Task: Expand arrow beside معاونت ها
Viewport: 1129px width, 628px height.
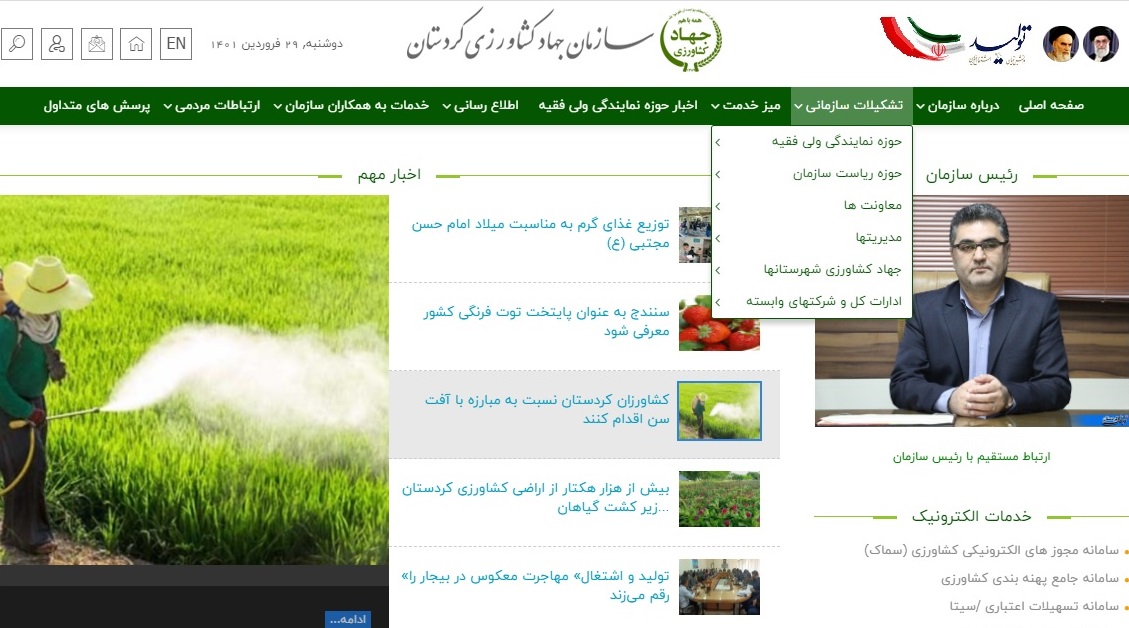Action: (718, 207)
